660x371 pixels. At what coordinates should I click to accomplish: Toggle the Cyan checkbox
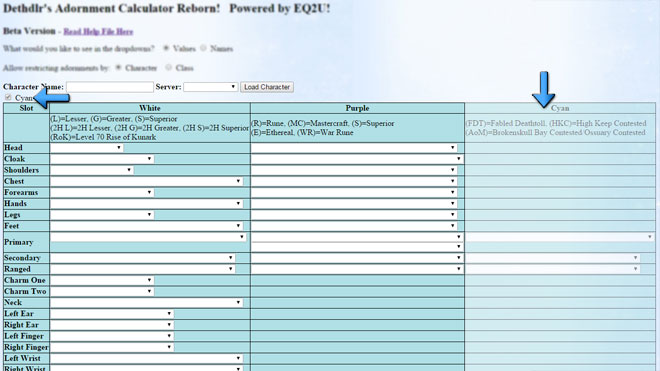(x=8, y=98)
